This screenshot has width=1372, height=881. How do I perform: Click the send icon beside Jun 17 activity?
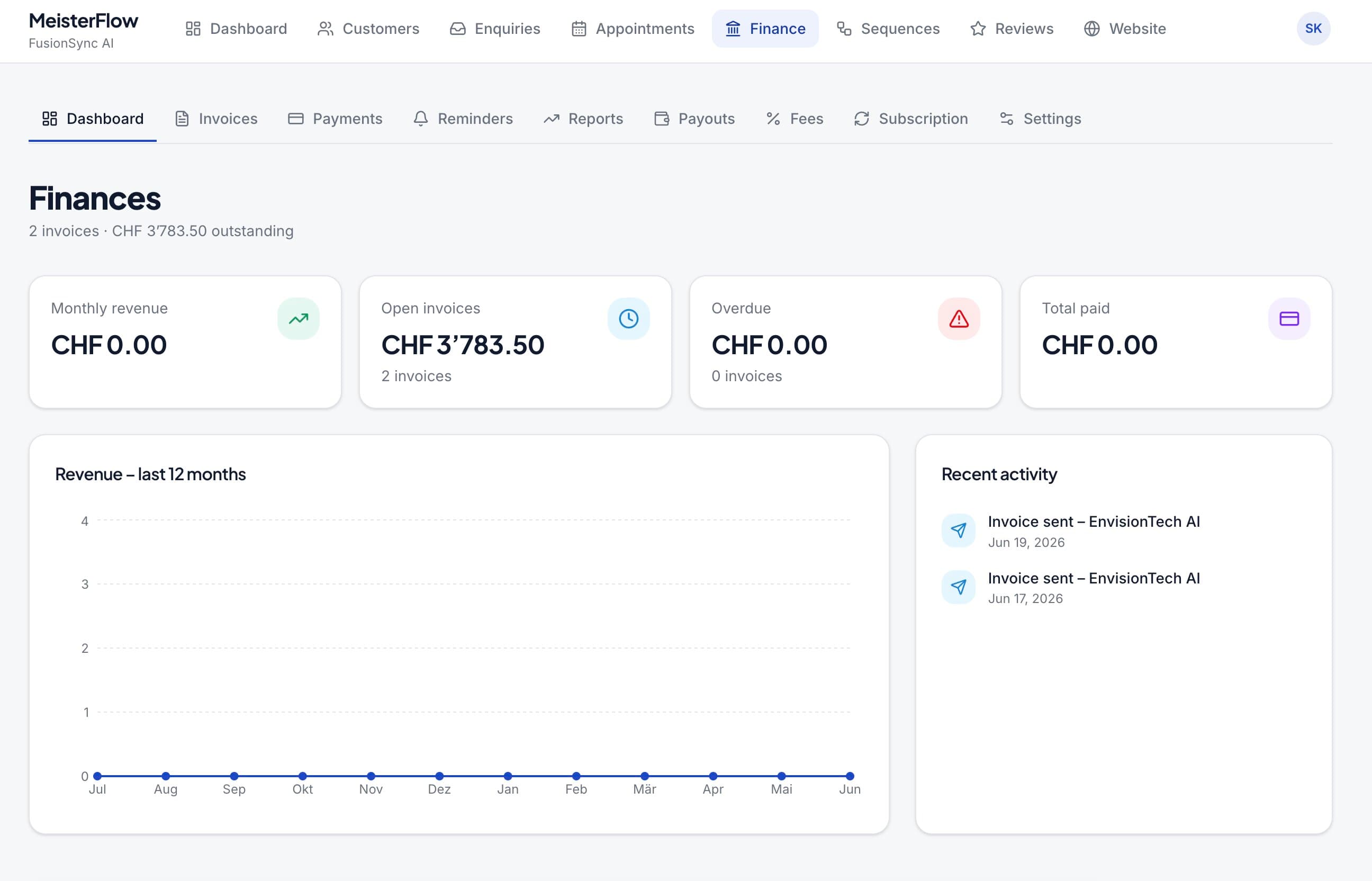click(x=959, y=587)
